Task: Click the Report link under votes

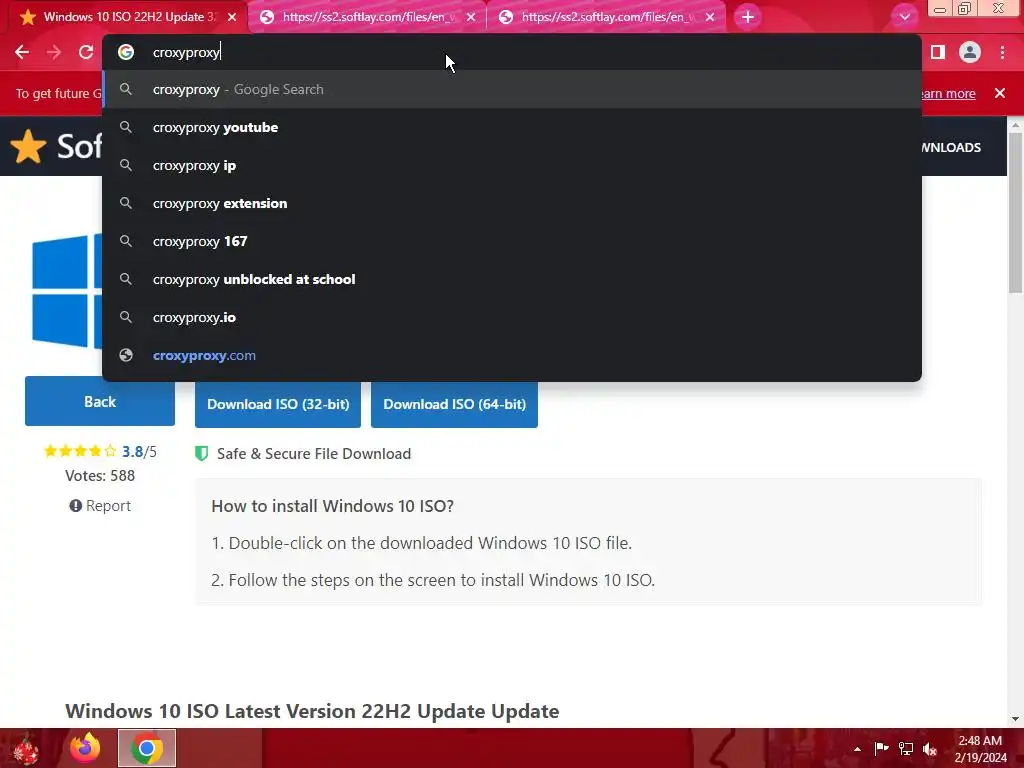Action: pyautogui.click(x=100, y=505)
